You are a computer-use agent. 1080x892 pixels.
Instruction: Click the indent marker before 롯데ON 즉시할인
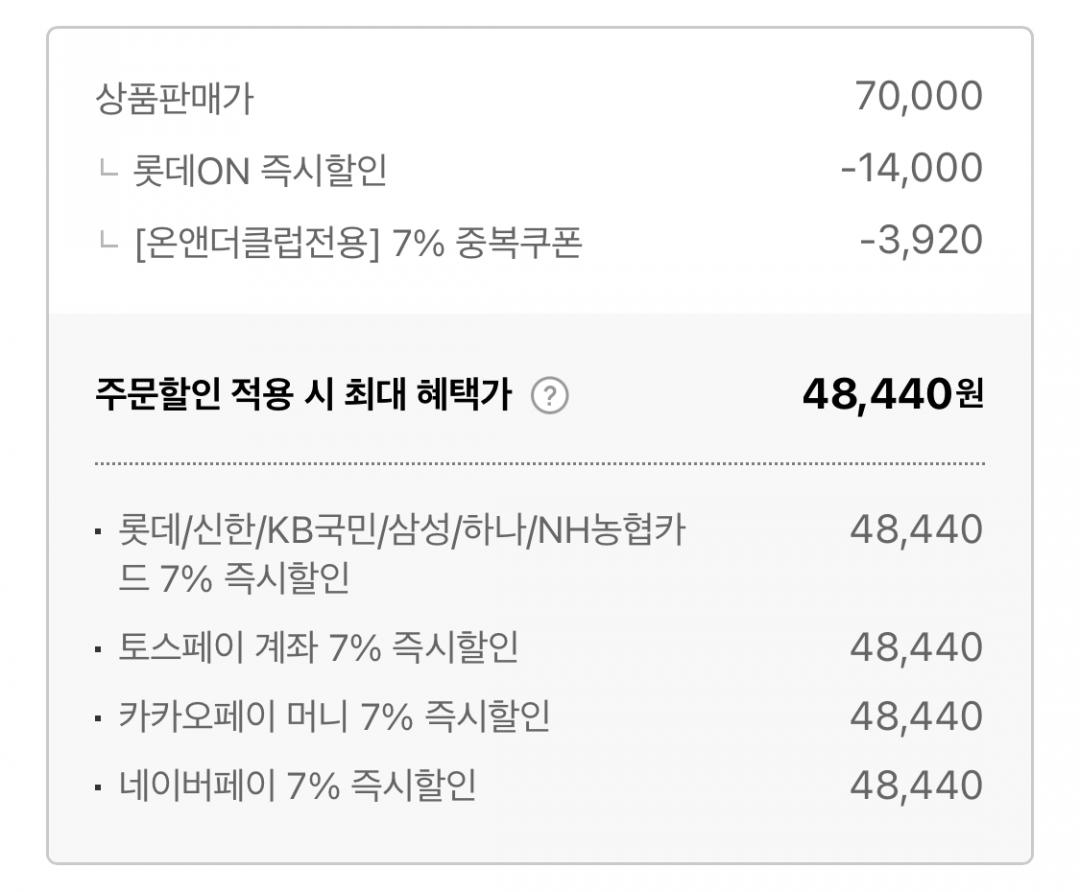[x=106, y=169]
